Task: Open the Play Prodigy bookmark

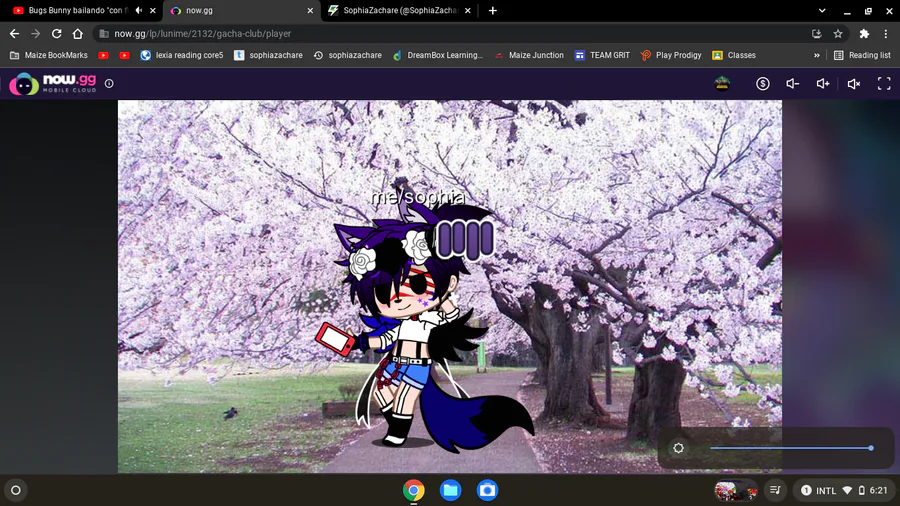Action: pos(671,55)
